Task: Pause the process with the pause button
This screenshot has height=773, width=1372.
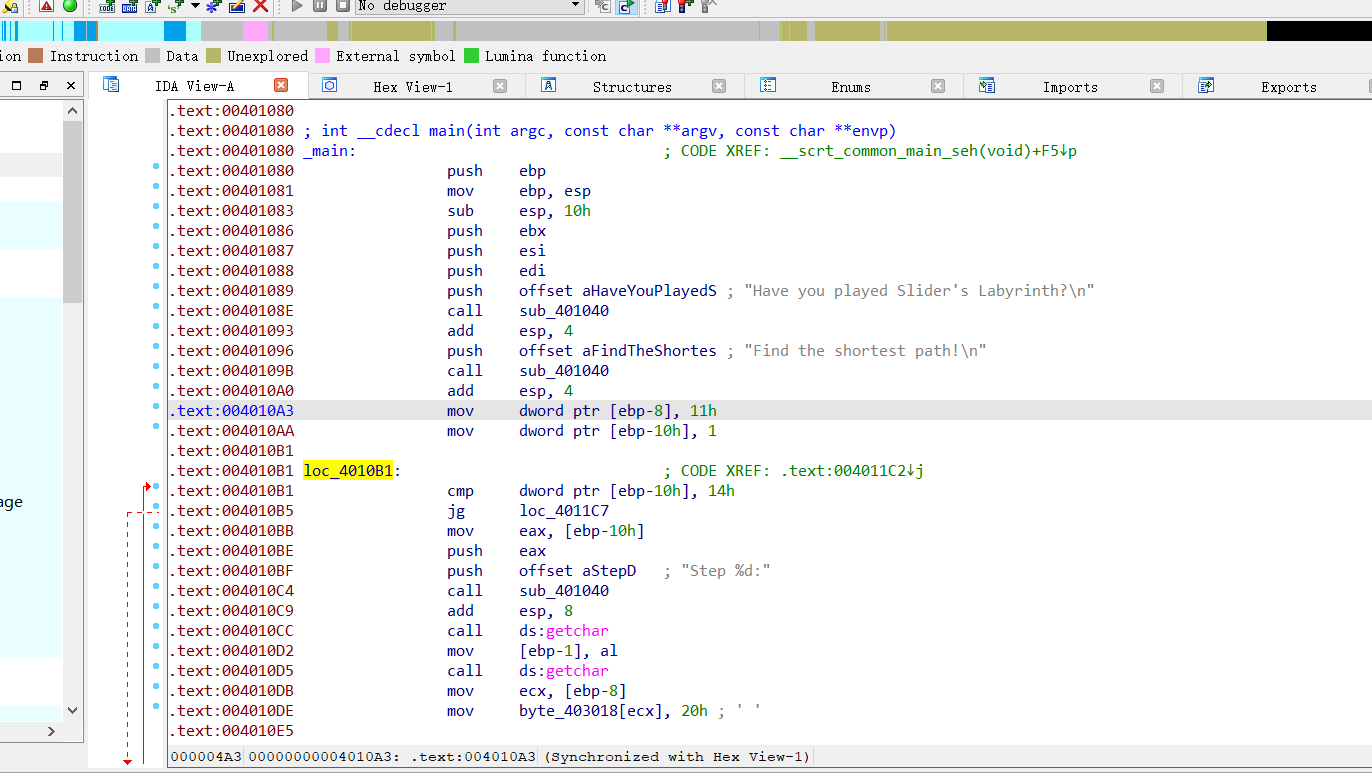Action: tap(320, 6)
